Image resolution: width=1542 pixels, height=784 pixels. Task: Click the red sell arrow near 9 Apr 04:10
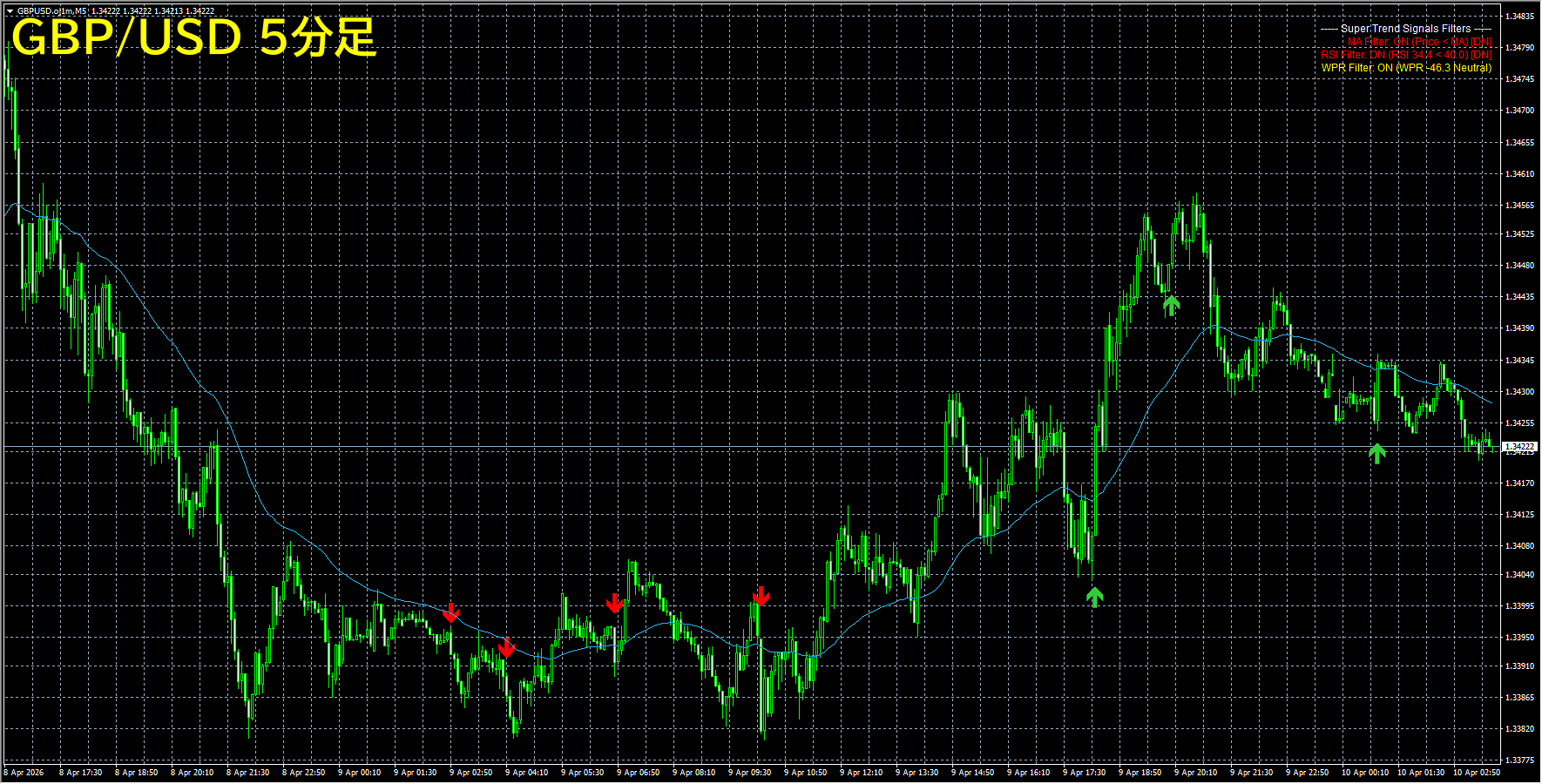[x=506, y=648]
